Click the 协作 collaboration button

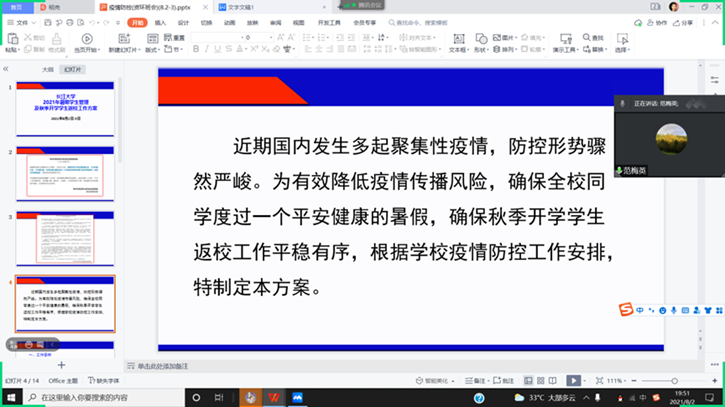(658, 22)
